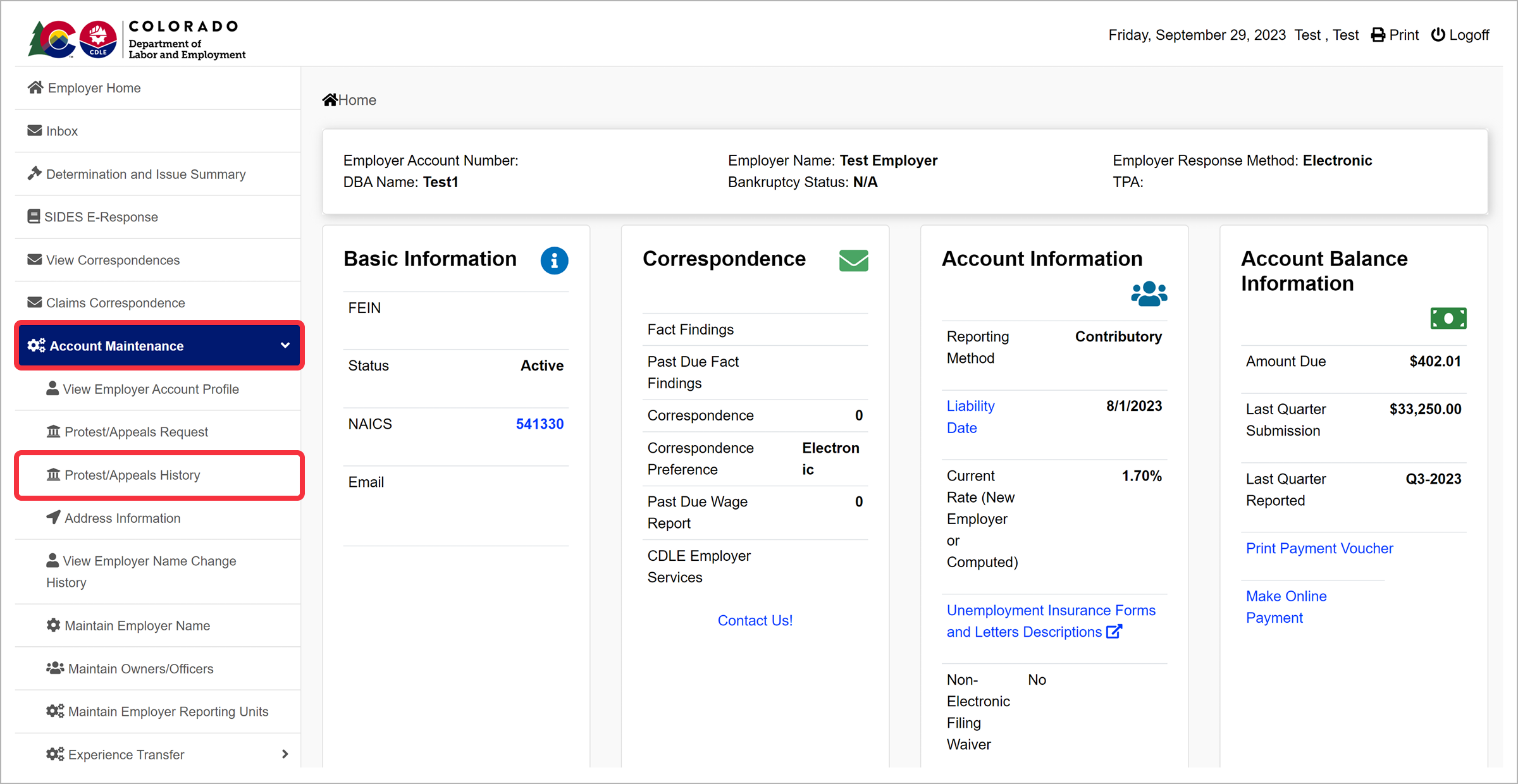The width and height of the screenshot is (1518, 784).
Task: Click the Print Payment Voucher link
Action: (1319, 548)
